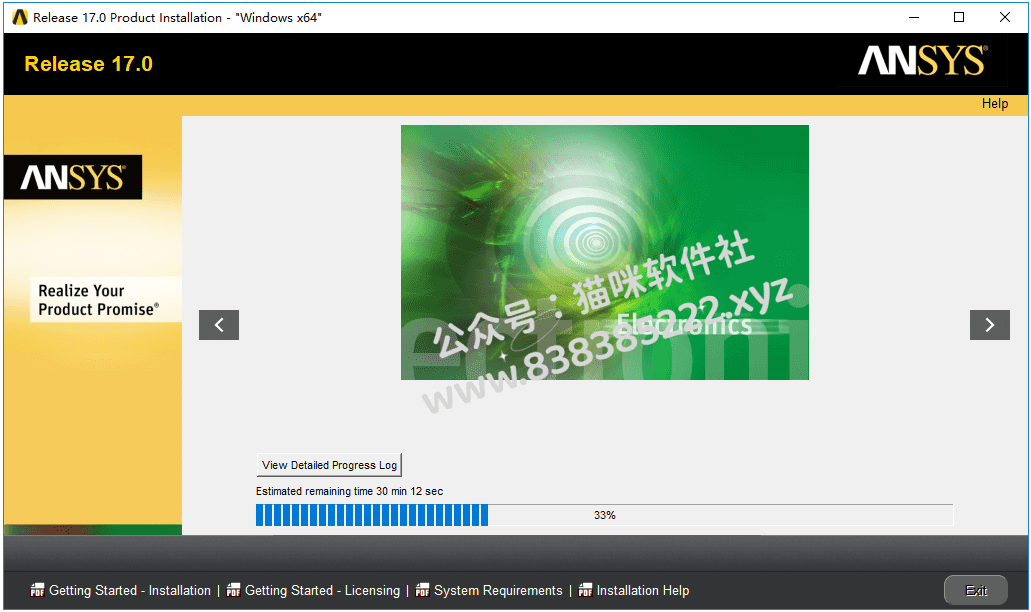Click the 'Estimated remaining time 30 min 12 sec' text
The width and height of the screenshot is (1031, 612).
(x=349, y=491)
